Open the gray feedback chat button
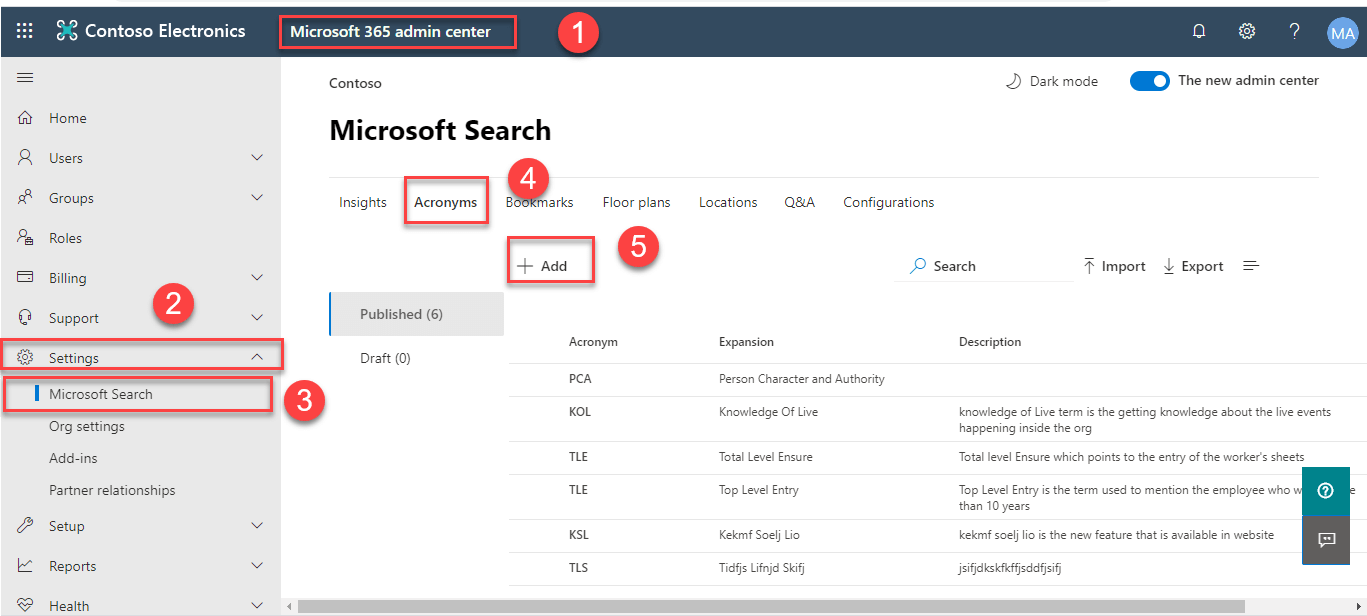This screenshot has height=616, width=1367. pyautogui.click(x=1326, y=540)
